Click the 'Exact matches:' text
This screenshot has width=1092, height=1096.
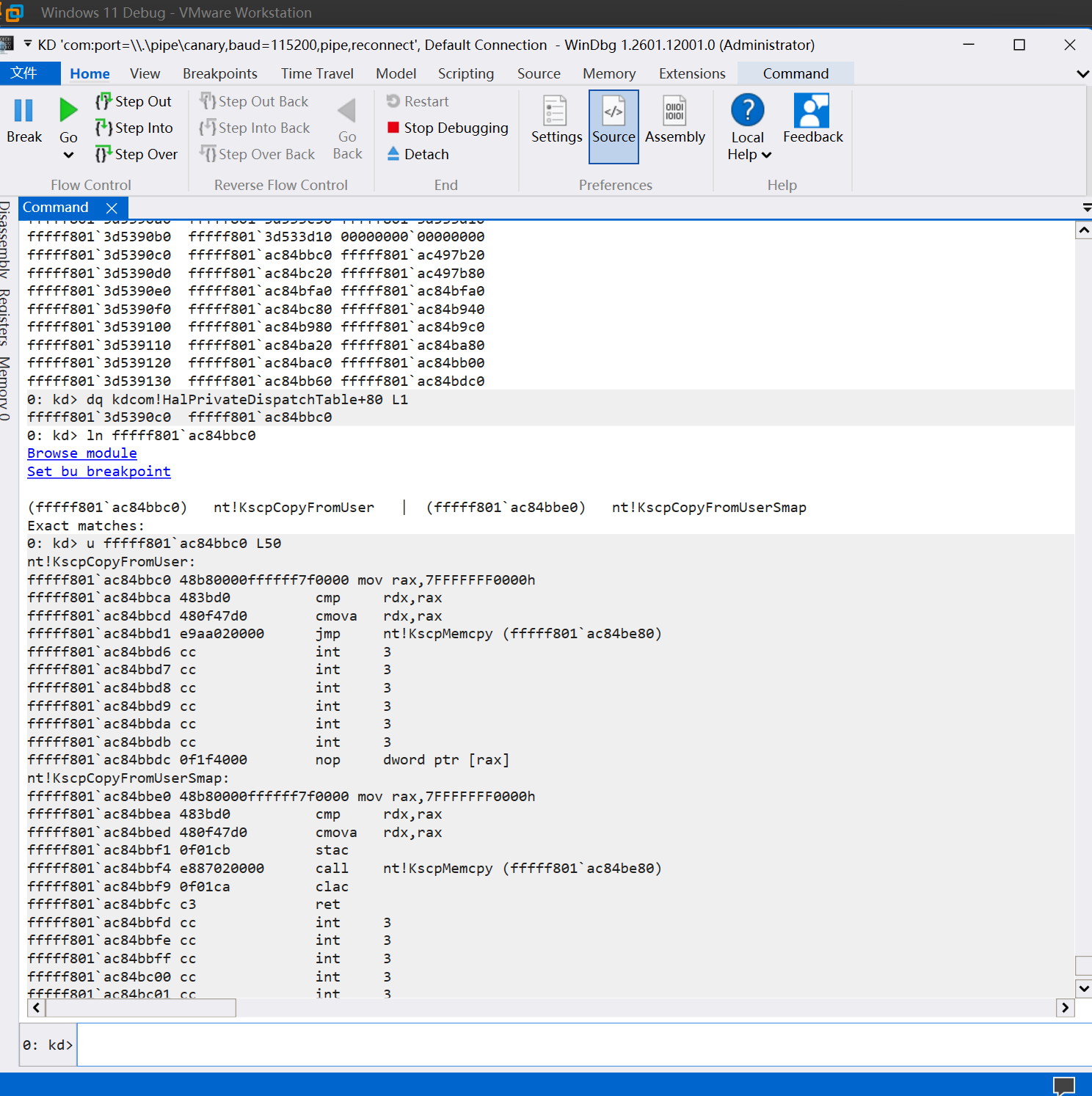point(86,526)
